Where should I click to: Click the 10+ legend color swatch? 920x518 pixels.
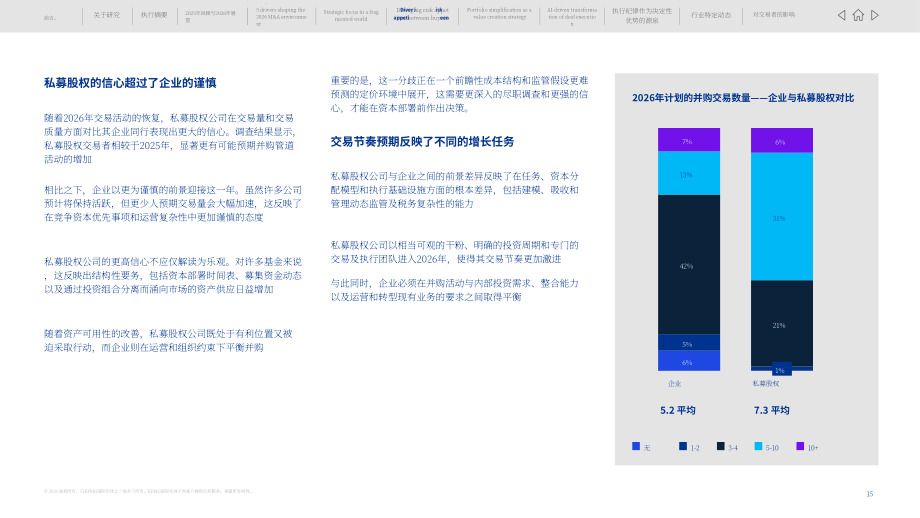coord(800,446)
